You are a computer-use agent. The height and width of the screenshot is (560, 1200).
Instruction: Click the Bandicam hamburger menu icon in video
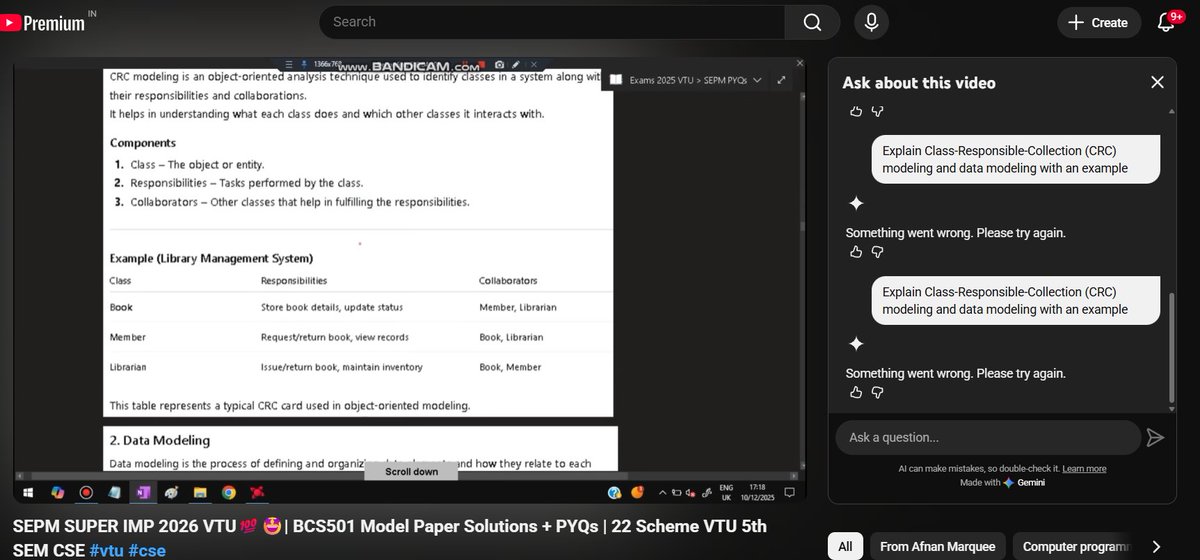289,65
